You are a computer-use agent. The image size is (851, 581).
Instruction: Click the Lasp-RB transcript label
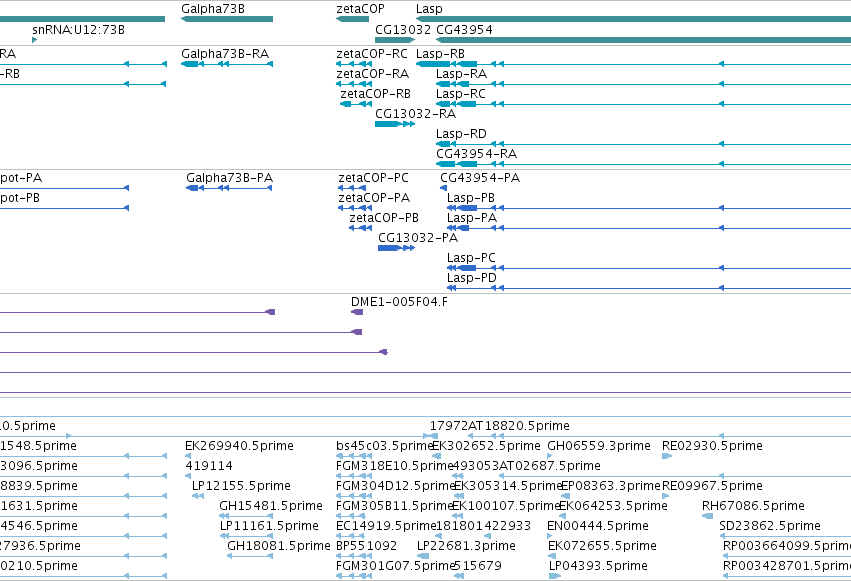[x=440, y=54]
